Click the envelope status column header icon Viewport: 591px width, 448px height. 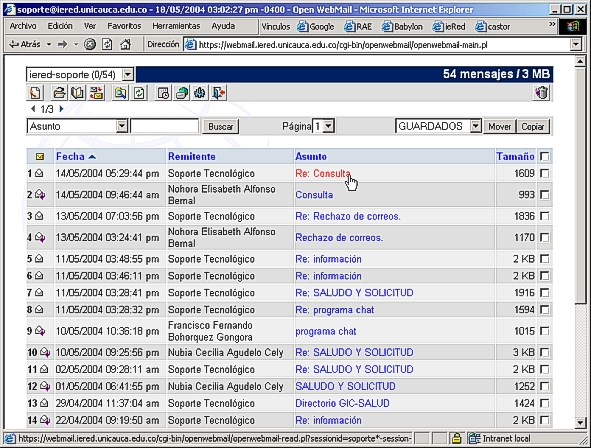(x=40, y=156)
